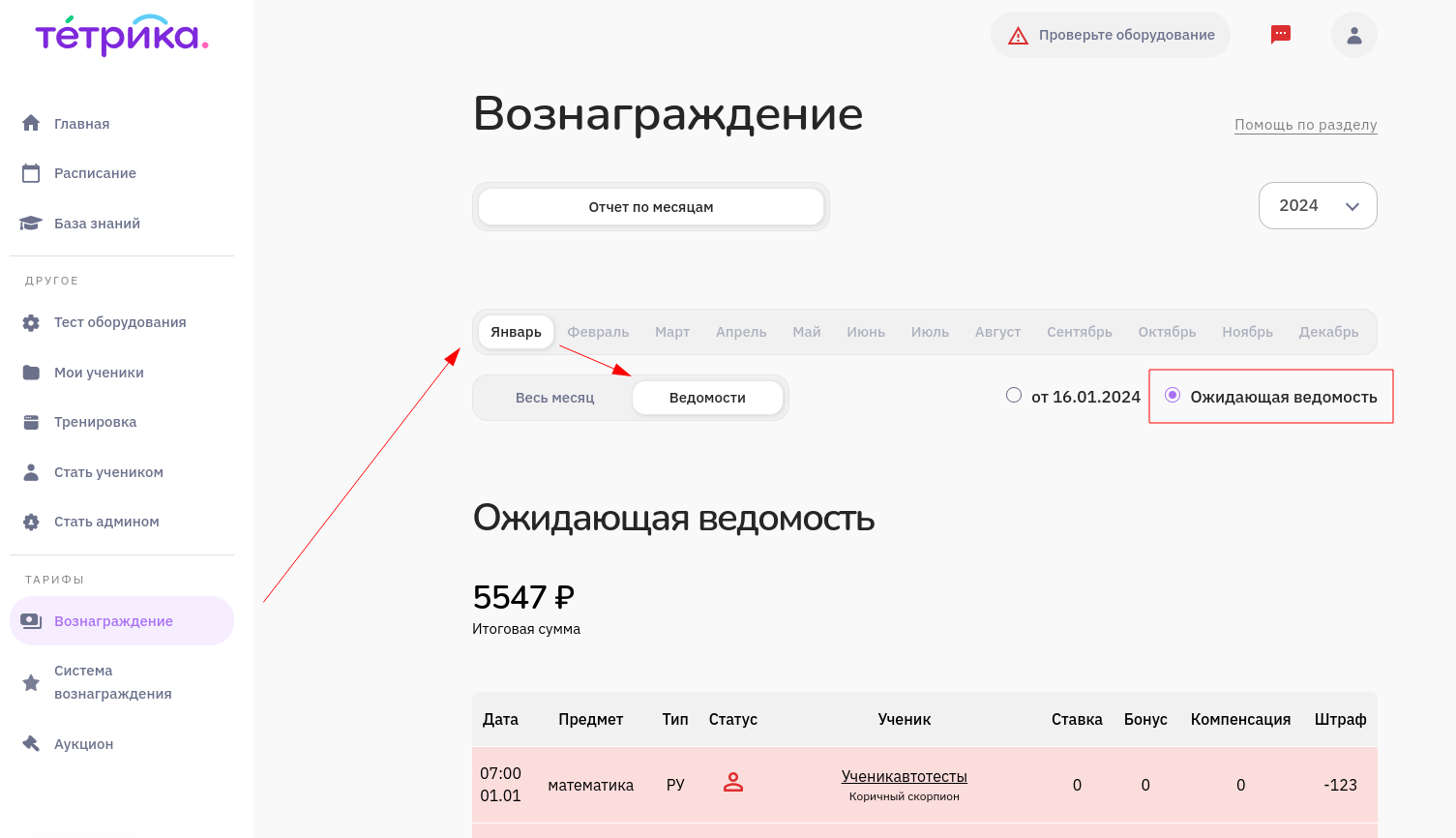
Task: Switch to the Июль tab
Action: 930,332
